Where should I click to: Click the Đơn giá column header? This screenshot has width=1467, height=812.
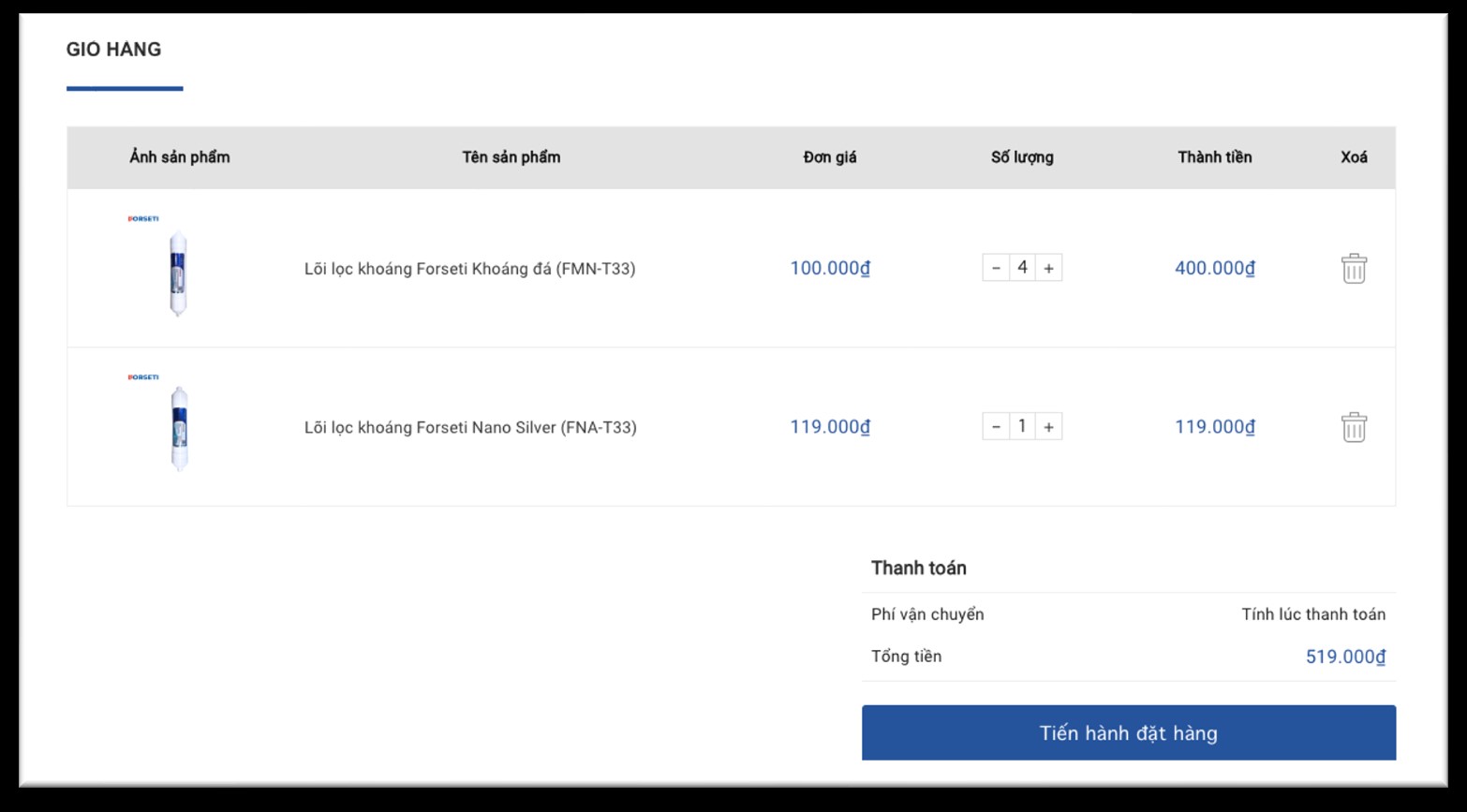(x=830, y=157)
